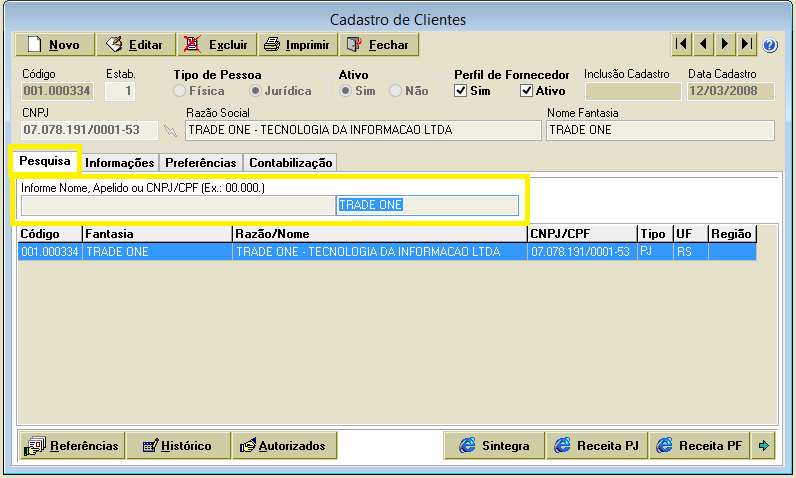The image size is (796, 478).
Task: Click the empty left search field
Action: (178, 205)
